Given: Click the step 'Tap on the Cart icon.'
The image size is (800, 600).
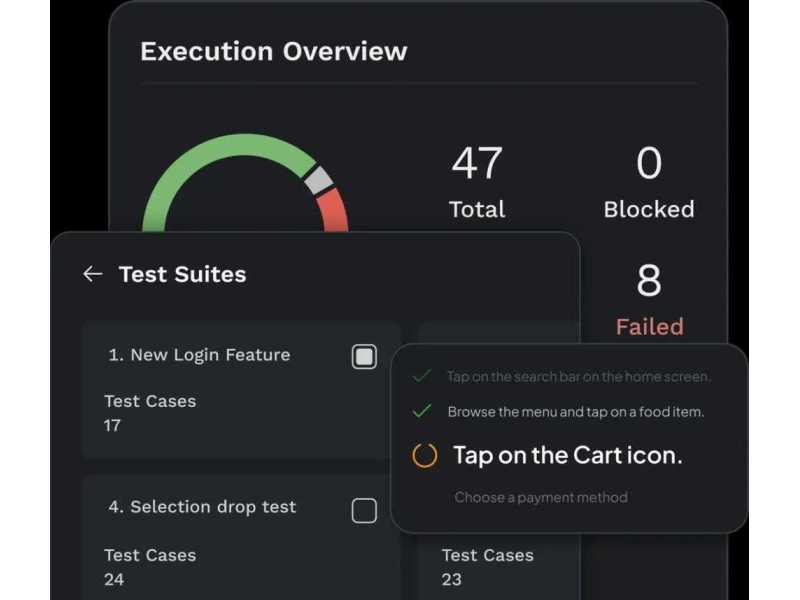Looking at the screenshot, I should pyautogui.click(x=568, y=455).
